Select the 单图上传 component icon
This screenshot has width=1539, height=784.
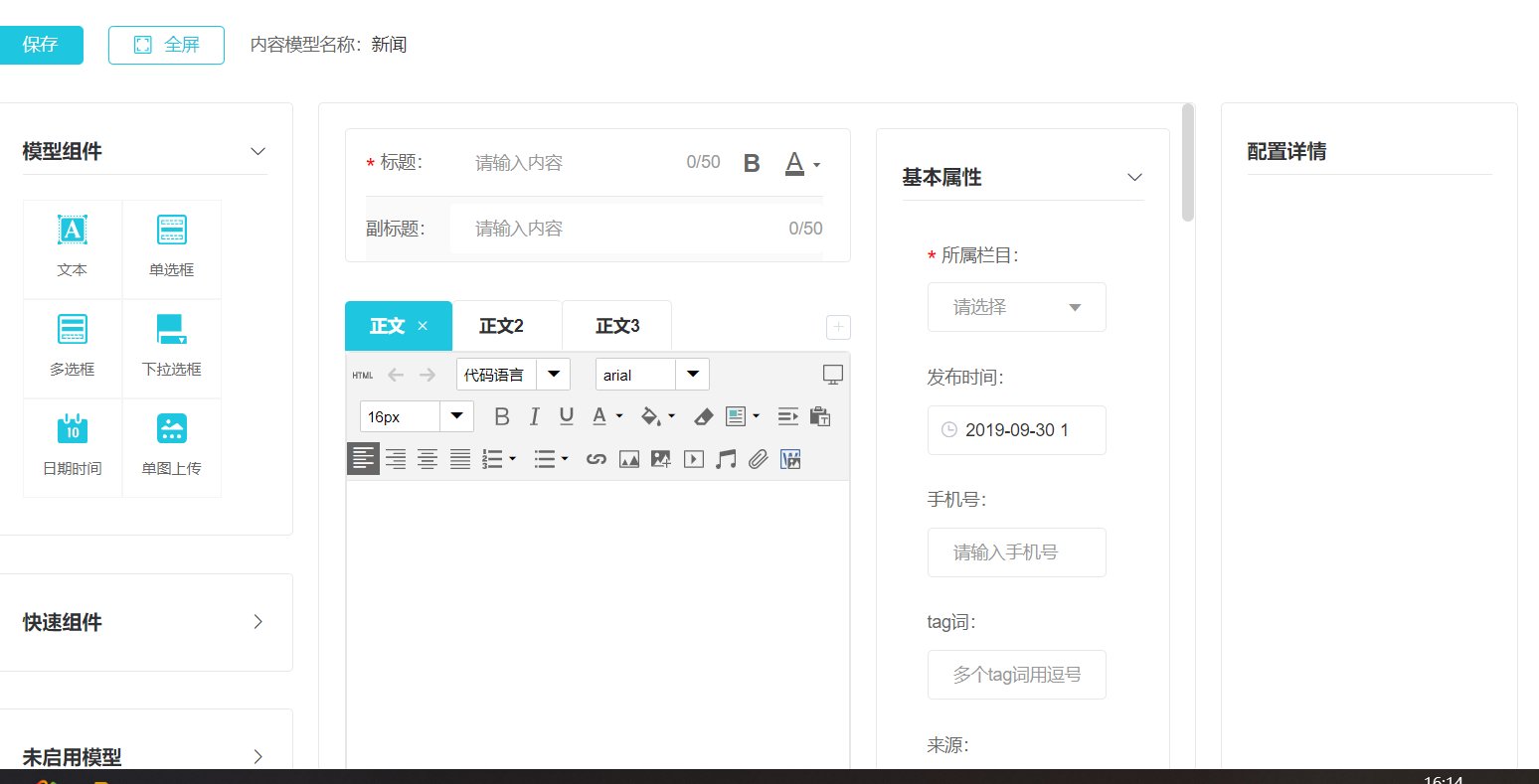pyautogui.click(x=172, y=429)
